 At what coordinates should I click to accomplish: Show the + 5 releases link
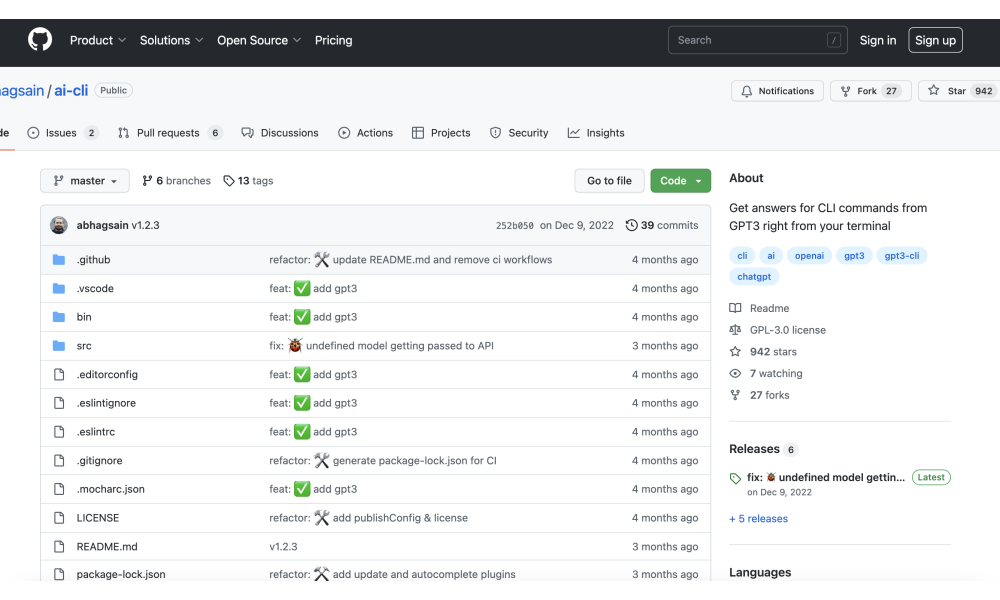tap(758, 518)
